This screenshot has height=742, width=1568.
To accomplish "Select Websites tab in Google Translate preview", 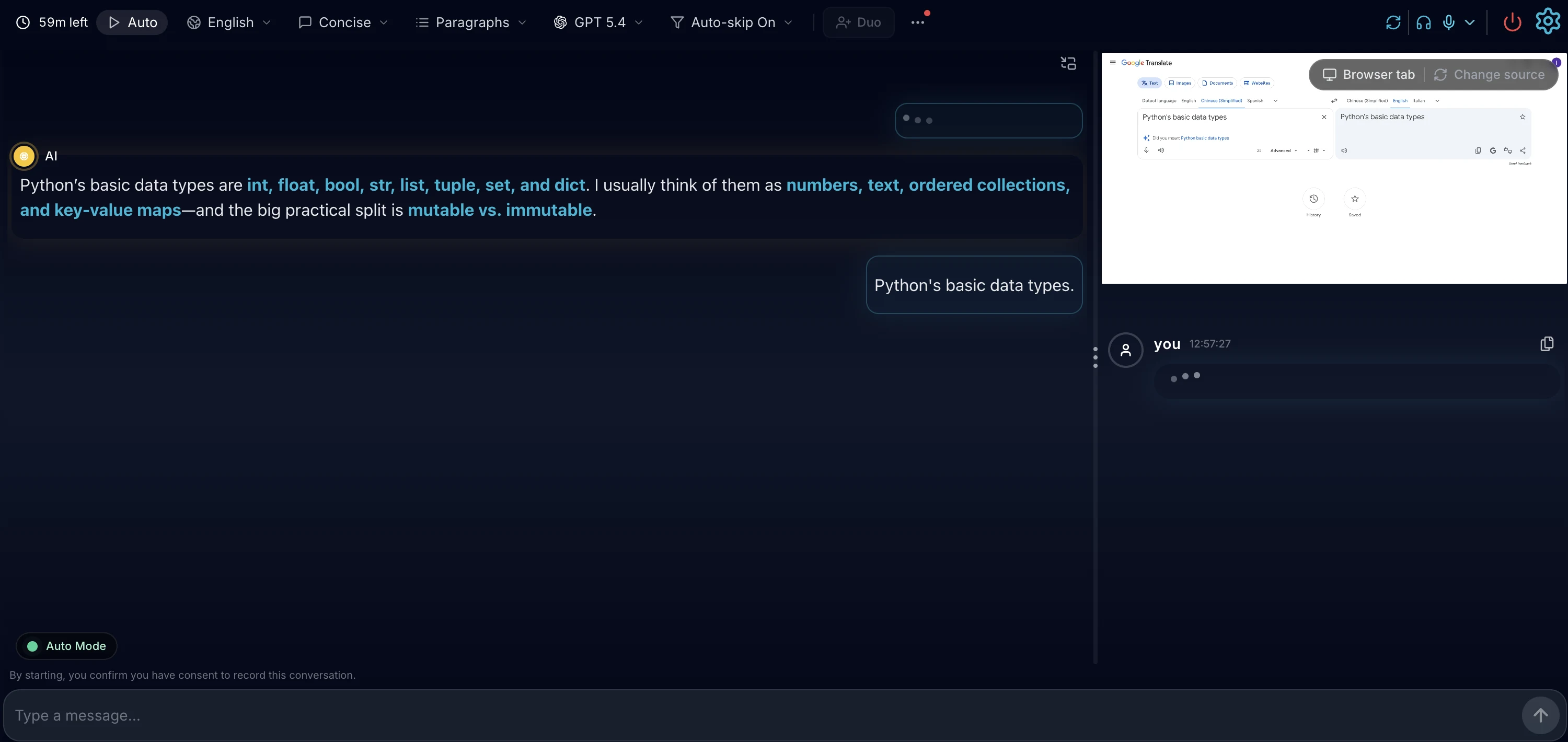I will [x=1257, y=83].
